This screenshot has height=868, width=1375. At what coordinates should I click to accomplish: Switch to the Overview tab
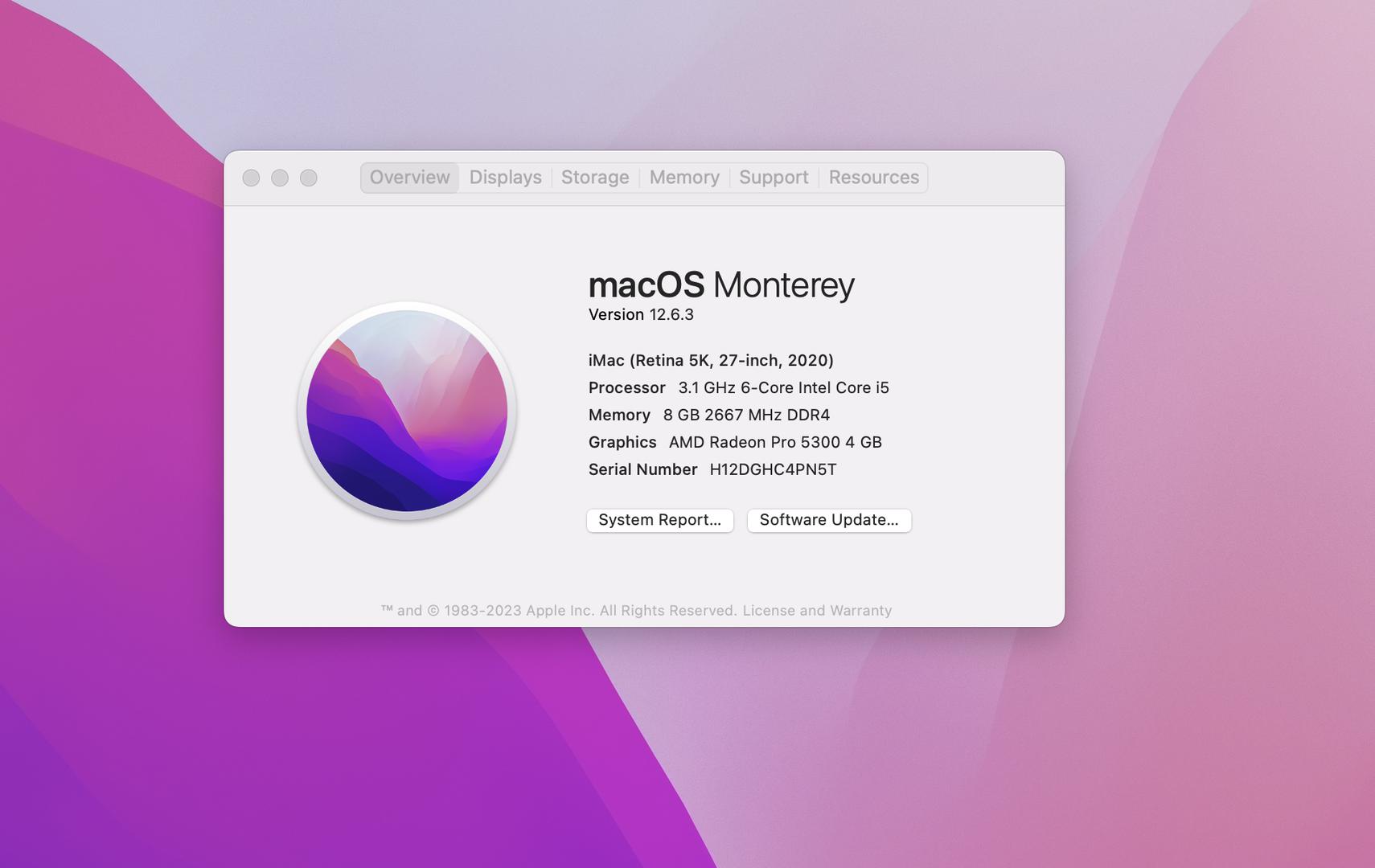pyautogui.click(x=409, y=178)
